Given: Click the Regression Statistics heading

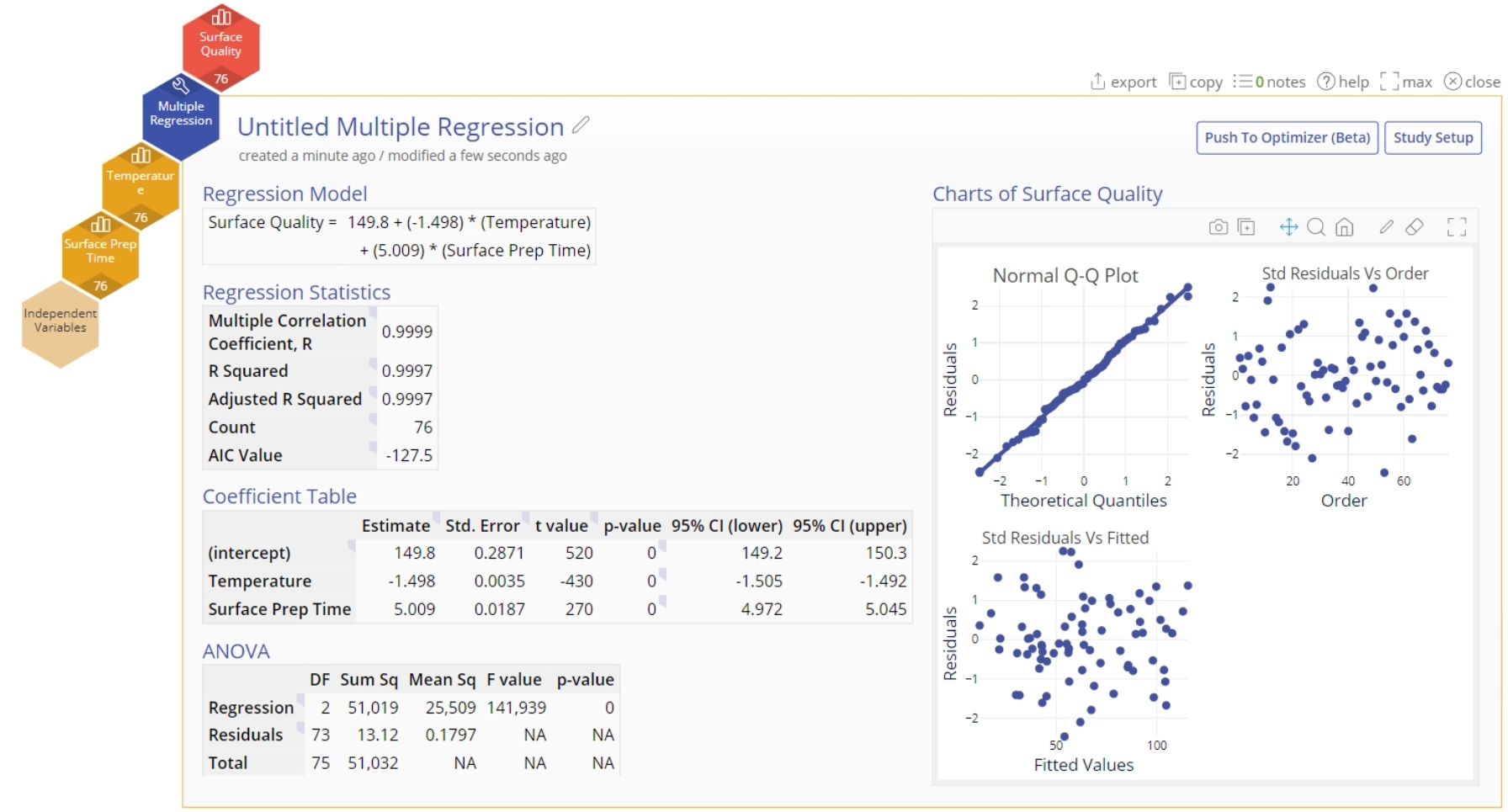Looking at the screenshot, I should [296, 292].
